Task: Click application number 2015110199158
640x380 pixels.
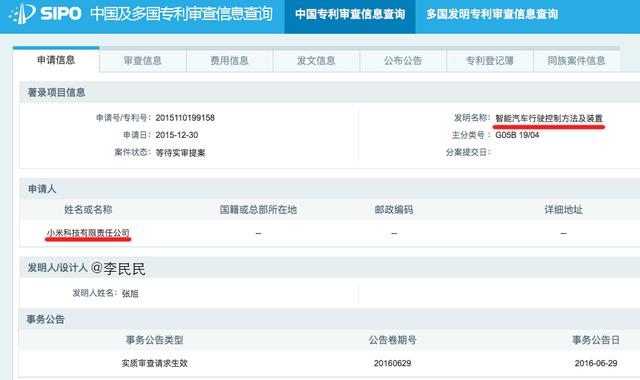Action: (185, 118)
